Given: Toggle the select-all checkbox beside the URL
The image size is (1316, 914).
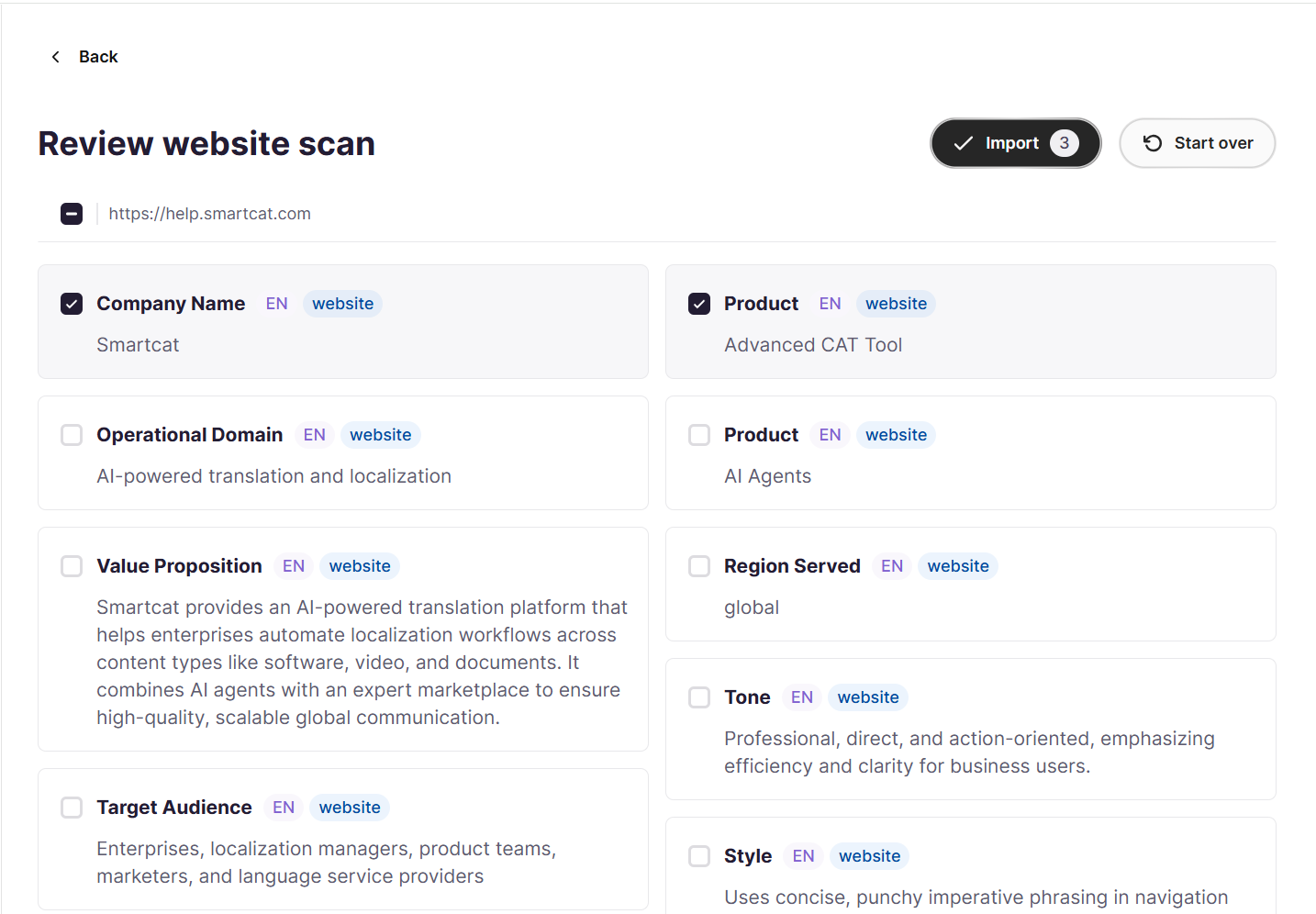Looking at the screenshot, I should point(72,214).
